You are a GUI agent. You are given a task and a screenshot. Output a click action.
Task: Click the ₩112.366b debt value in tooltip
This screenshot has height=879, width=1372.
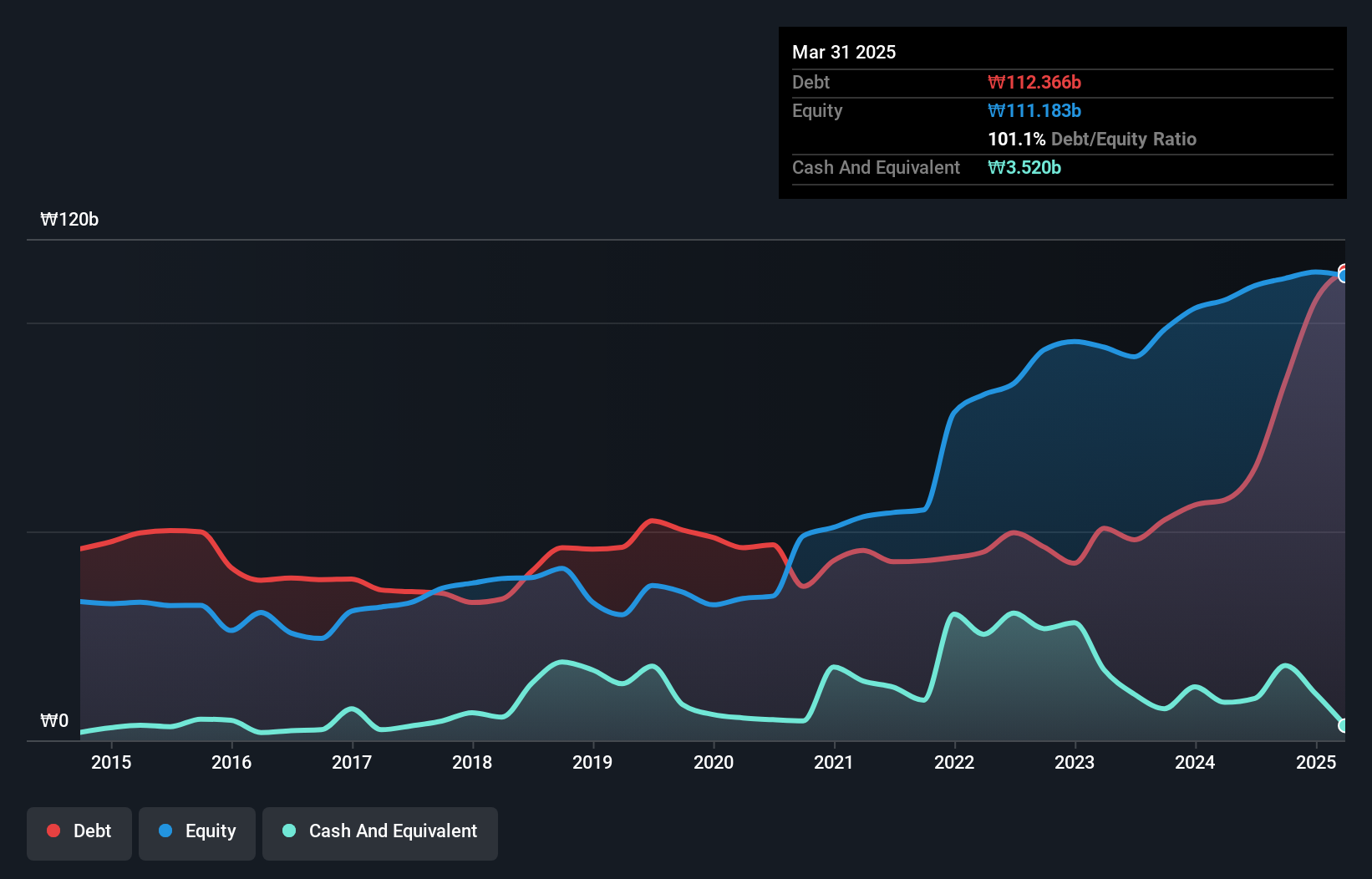click(x=1034, y=83)
